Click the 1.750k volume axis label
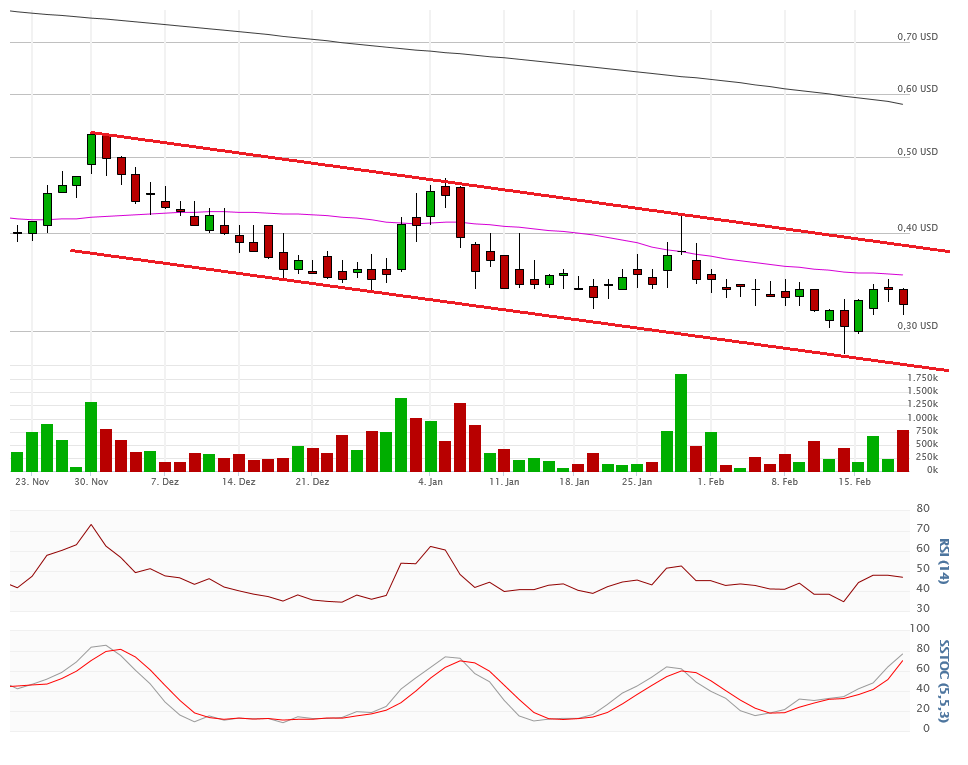The width and height of the screenshot is (968, 765). tap(923, 378)
